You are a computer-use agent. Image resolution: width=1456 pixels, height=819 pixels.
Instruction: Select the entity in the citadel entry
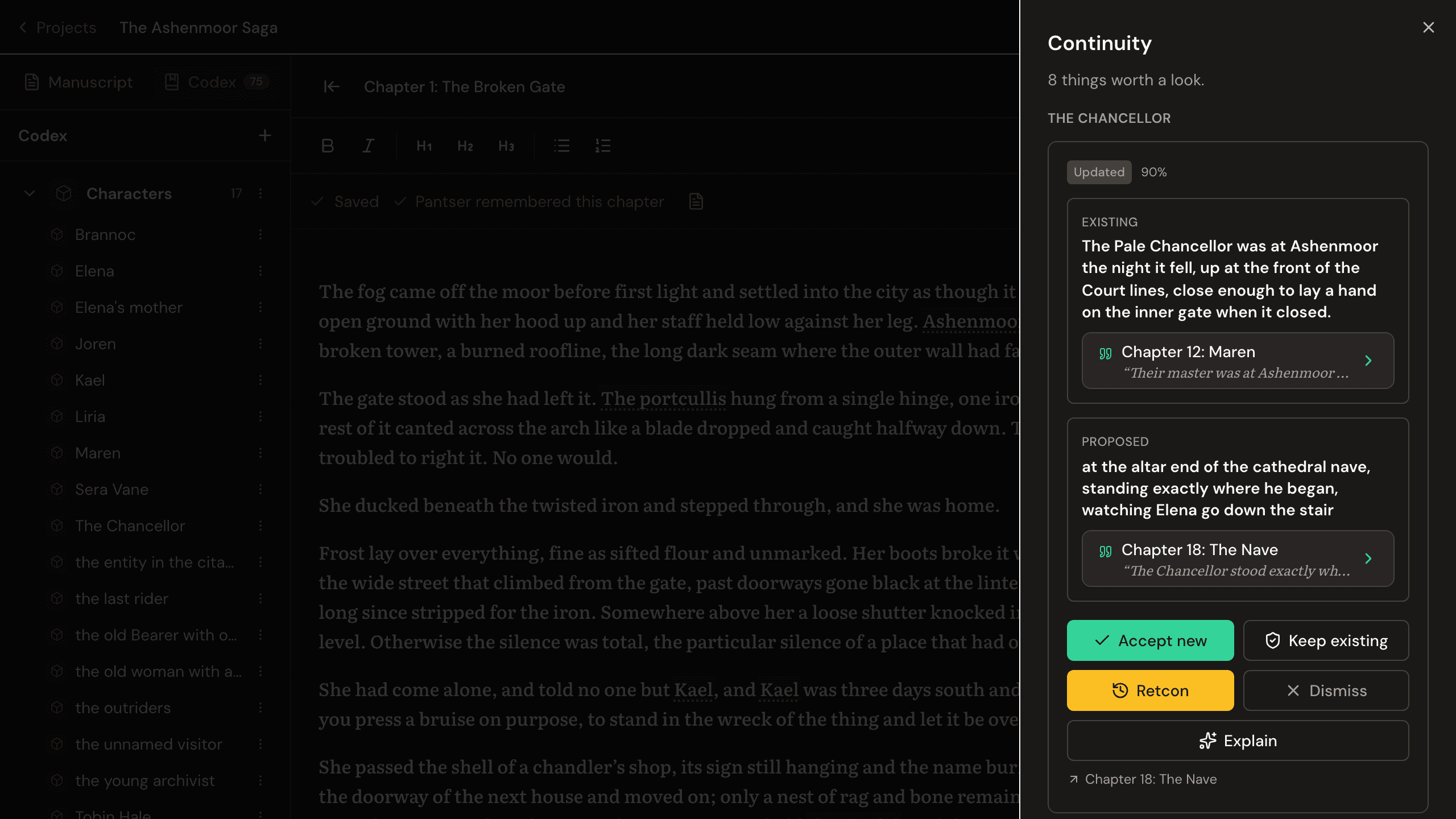154,562
